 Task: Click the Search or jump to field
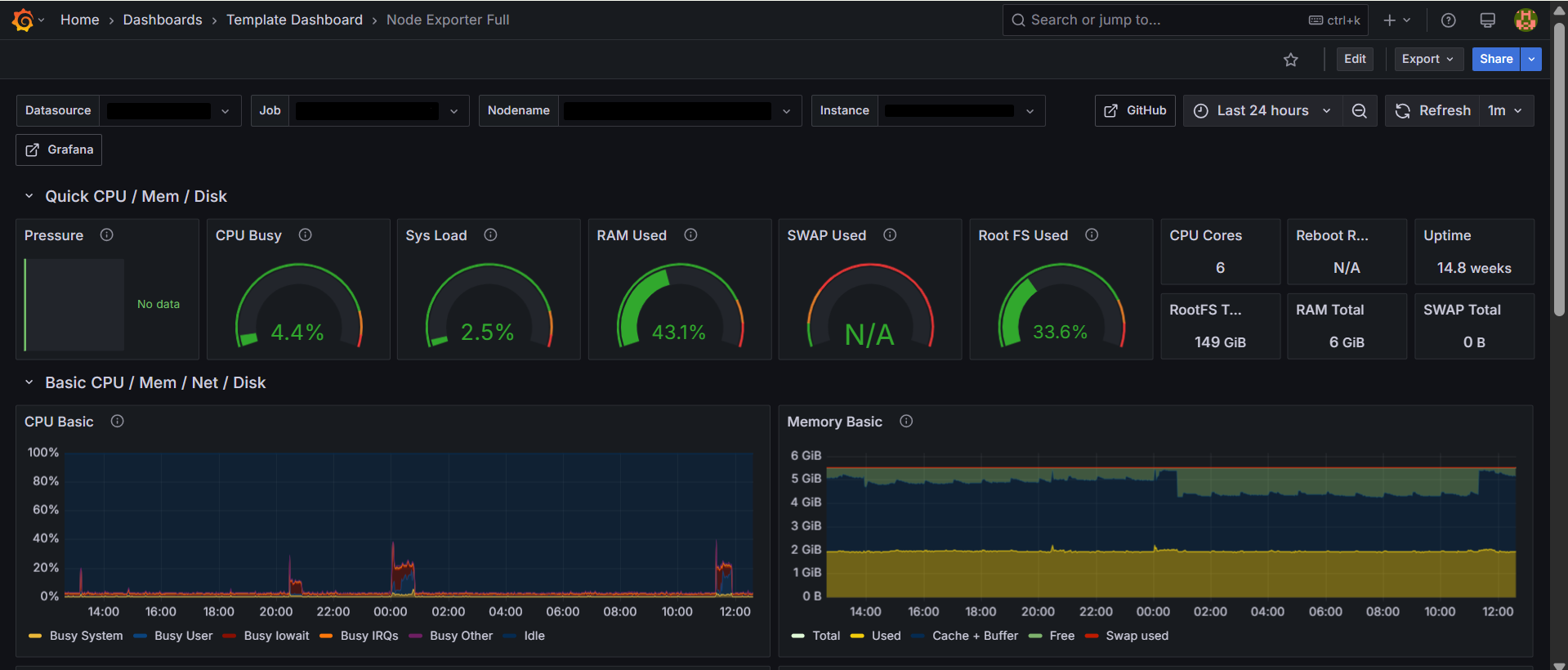[x=1160, y=20]
